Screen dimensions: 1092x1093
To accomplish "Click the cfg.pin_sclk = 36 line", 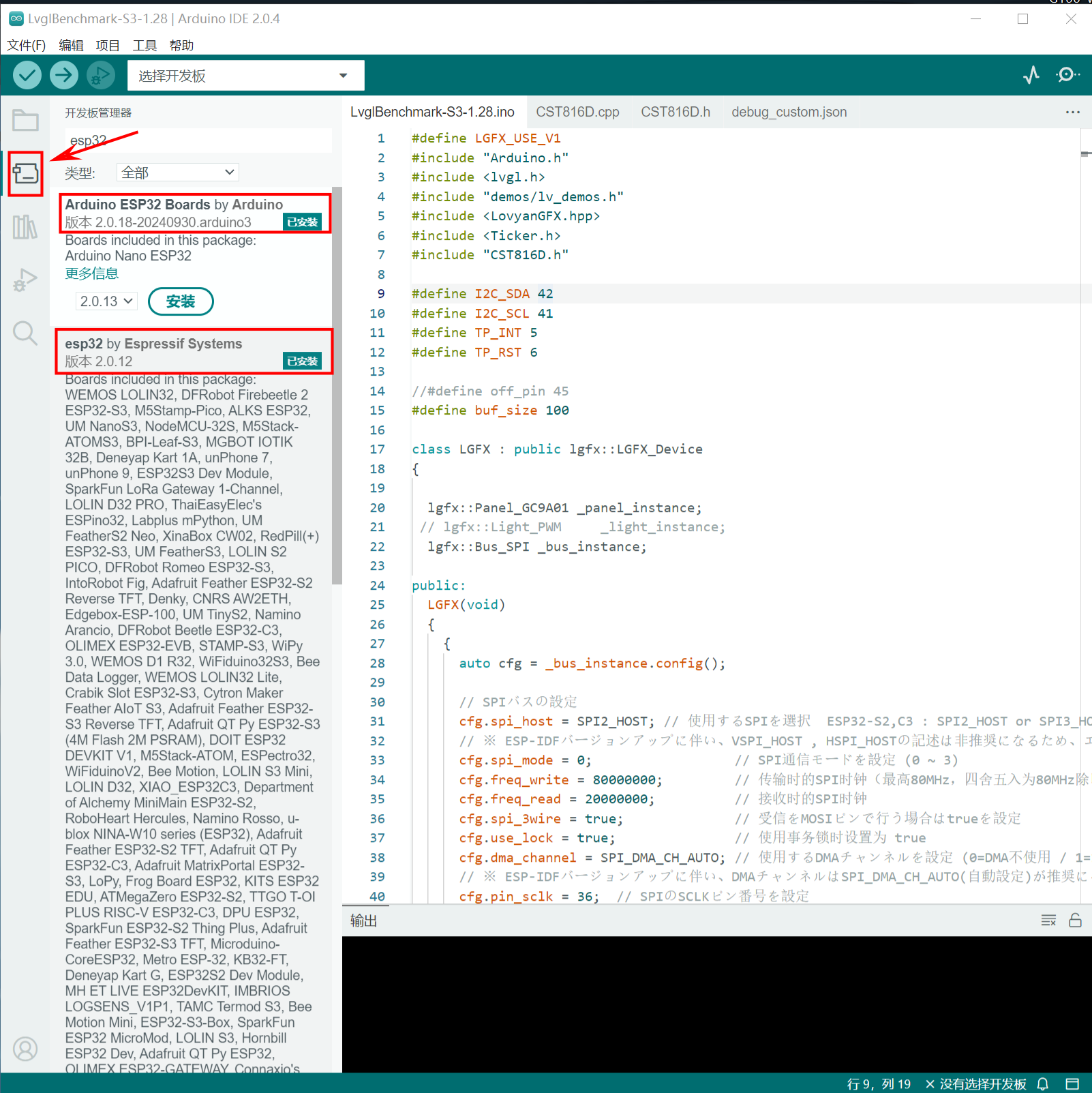I will click(529, 897).
